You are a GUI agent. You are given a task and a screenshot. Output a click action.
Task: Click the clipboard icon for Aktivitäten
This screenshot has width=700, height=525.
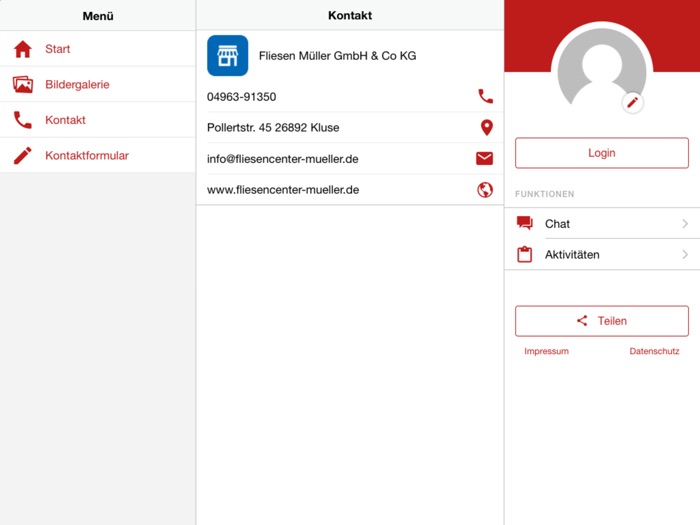(525, 254)
